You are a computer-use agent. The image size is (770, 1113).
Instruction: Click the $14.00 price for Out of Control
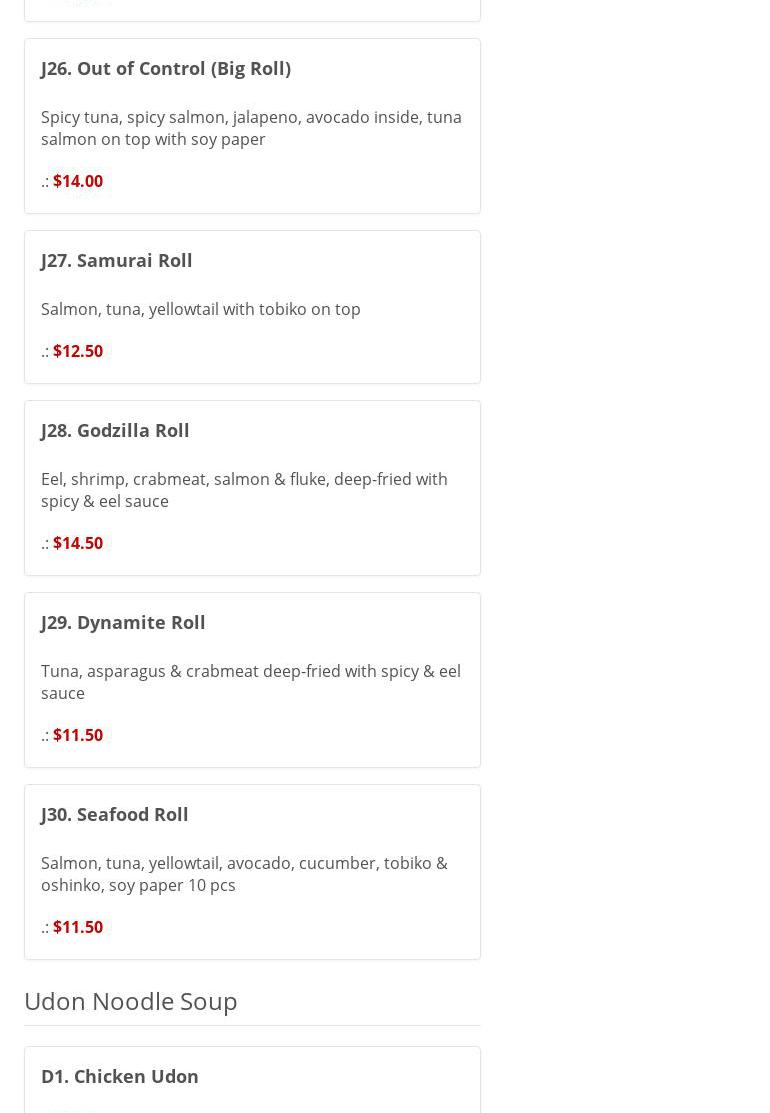[x=78, y=181]
